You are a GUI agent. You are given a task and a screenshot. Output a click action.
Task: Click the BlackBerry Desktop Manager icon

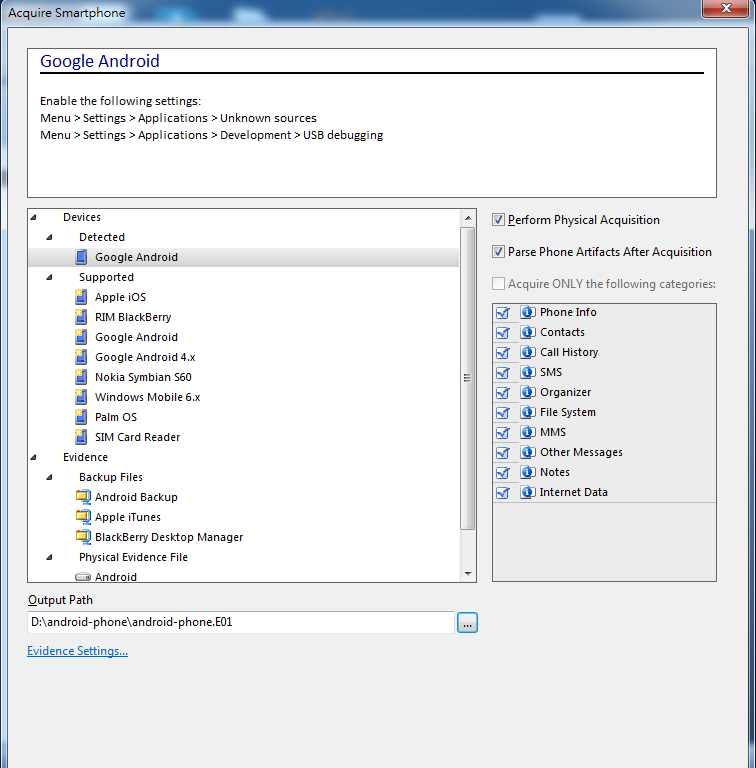83,537
